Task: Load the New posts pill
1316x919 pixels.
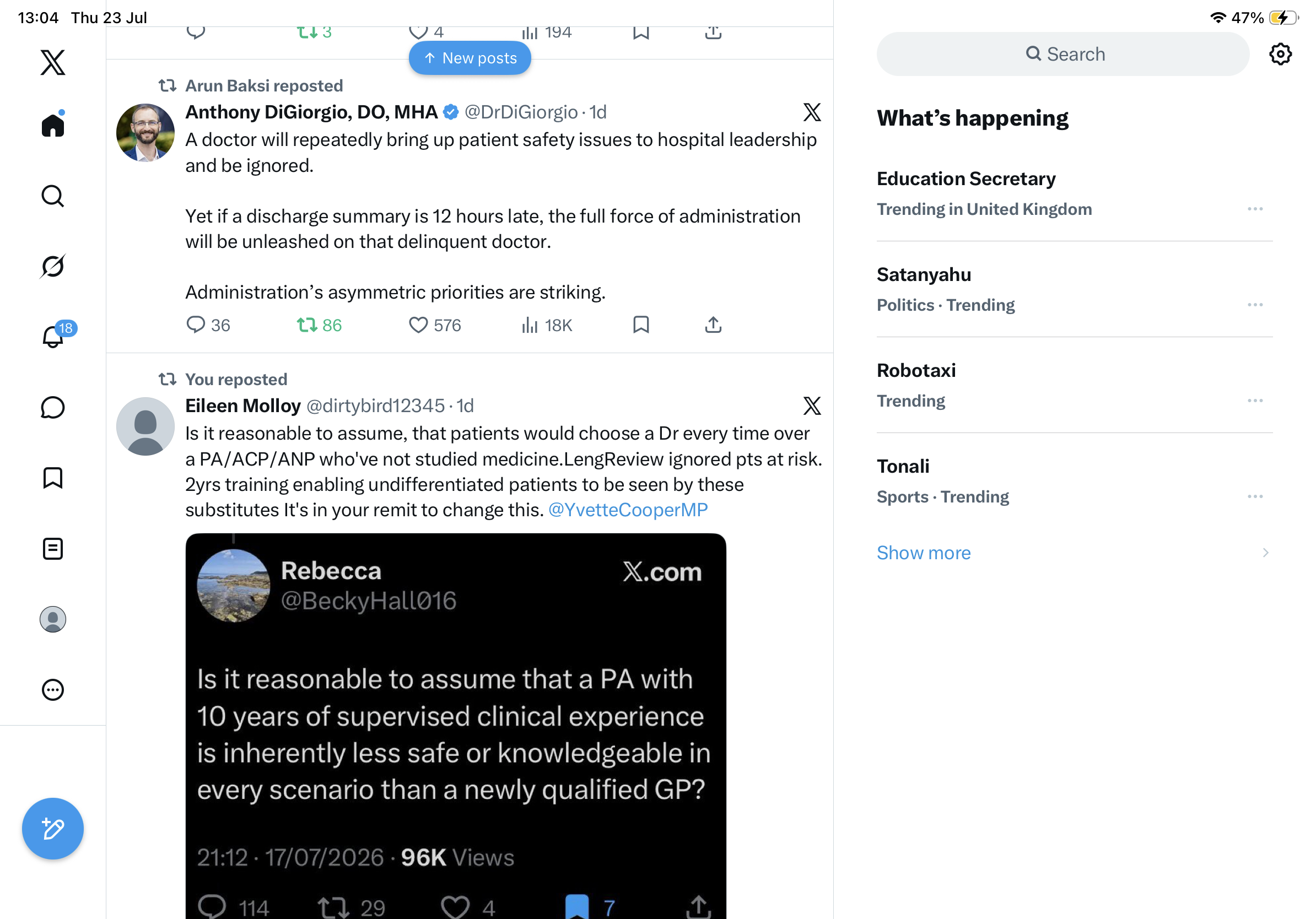Action: point(470,58)
